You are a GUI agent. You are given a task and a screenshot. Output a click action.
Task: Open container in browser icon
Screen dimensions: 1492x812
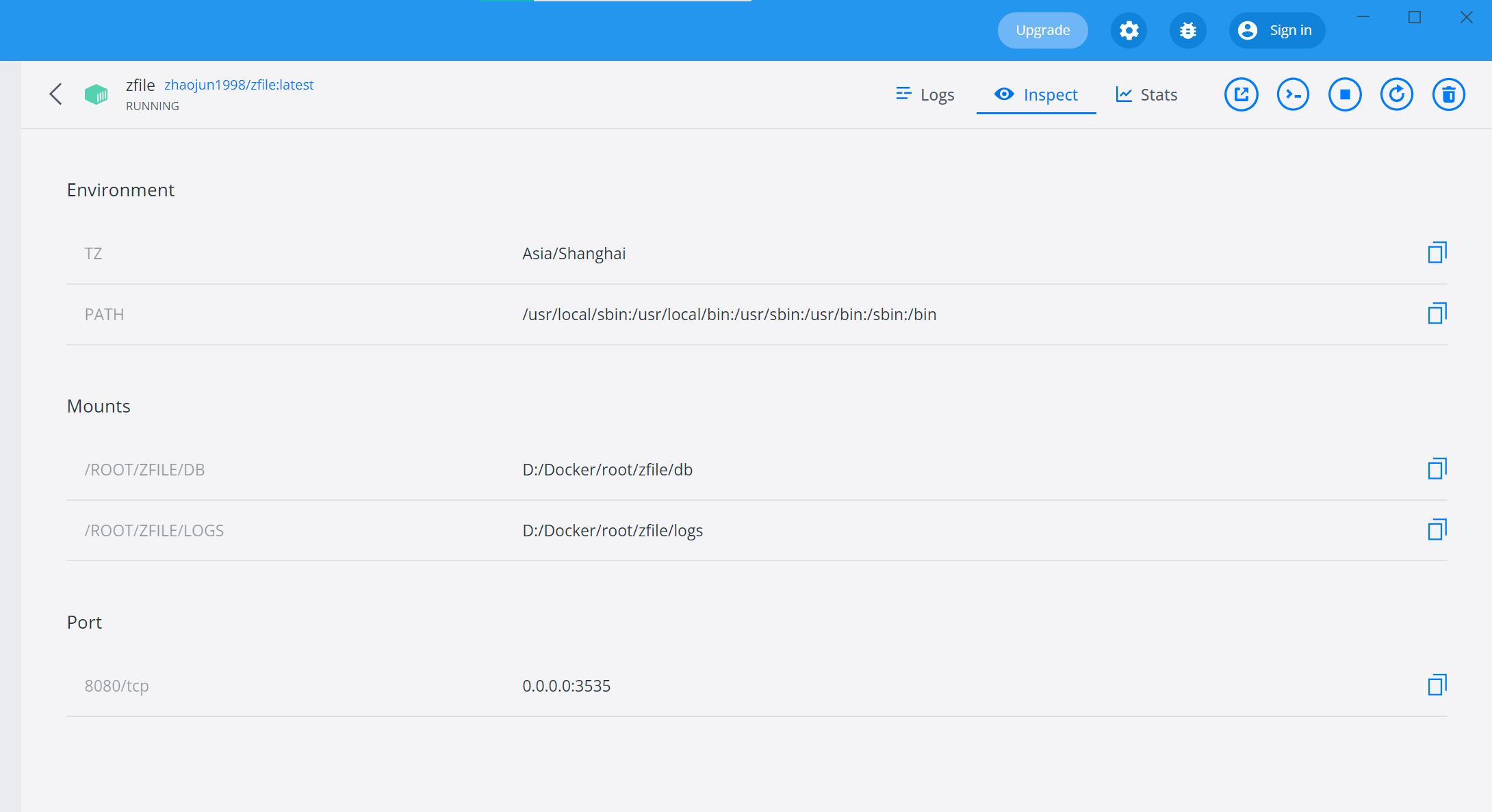click(1241, 94)
